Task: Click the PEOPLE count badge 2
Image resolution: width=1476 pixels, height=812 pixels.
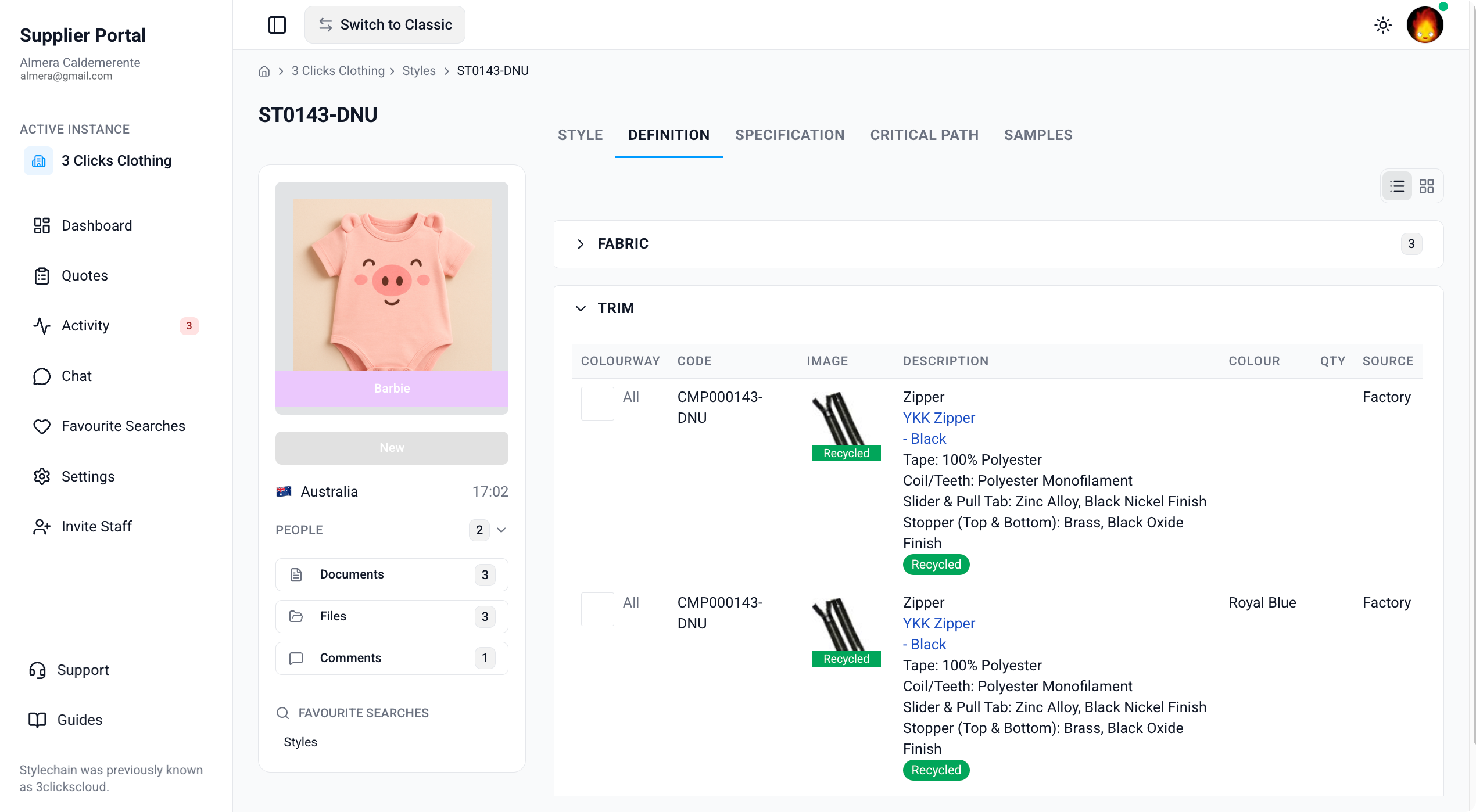Action: [479, 530]
